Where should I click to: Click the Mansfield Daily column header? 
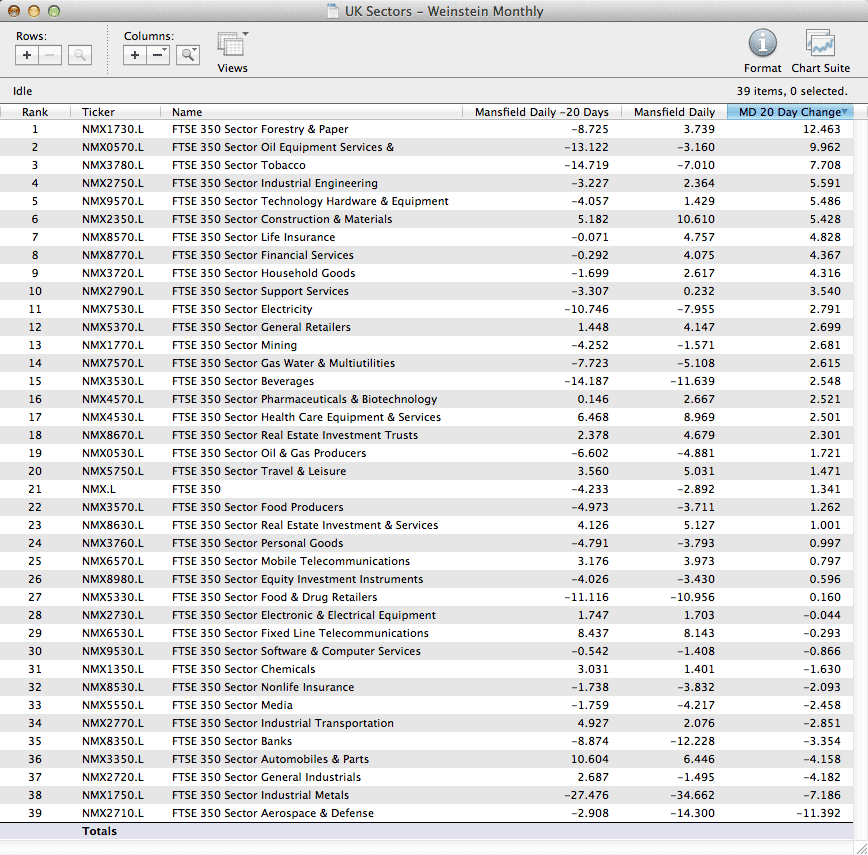(674, 112)
